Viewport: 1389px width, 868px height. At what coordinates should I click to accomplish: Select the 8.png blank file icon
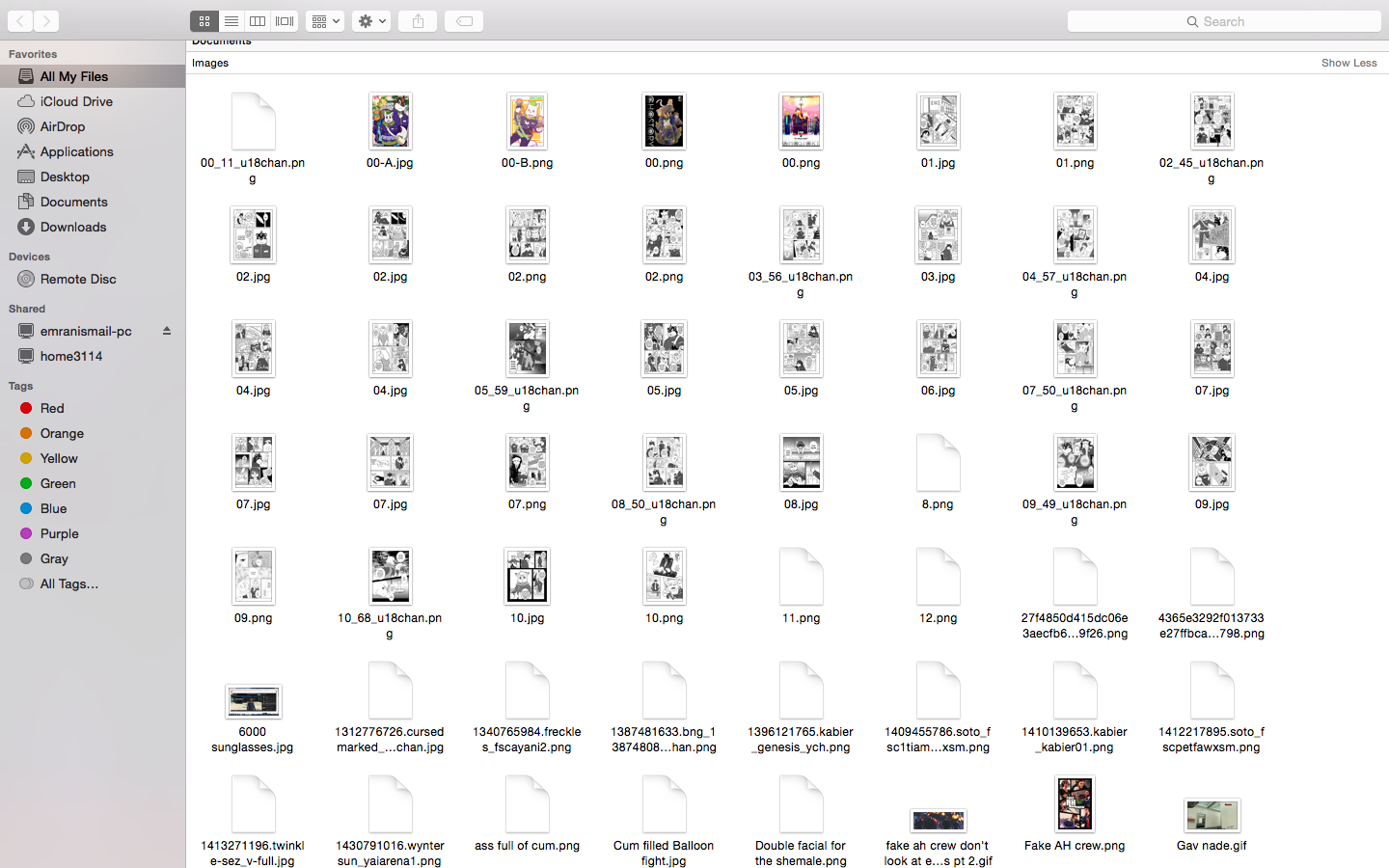[938, 462]
